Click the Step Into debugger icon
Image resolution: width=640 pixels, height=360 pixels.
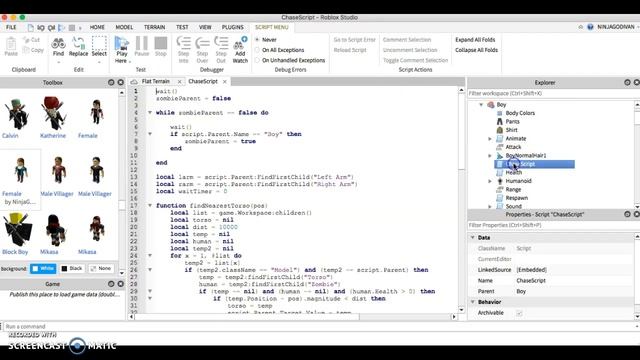(x=184, y=43)
